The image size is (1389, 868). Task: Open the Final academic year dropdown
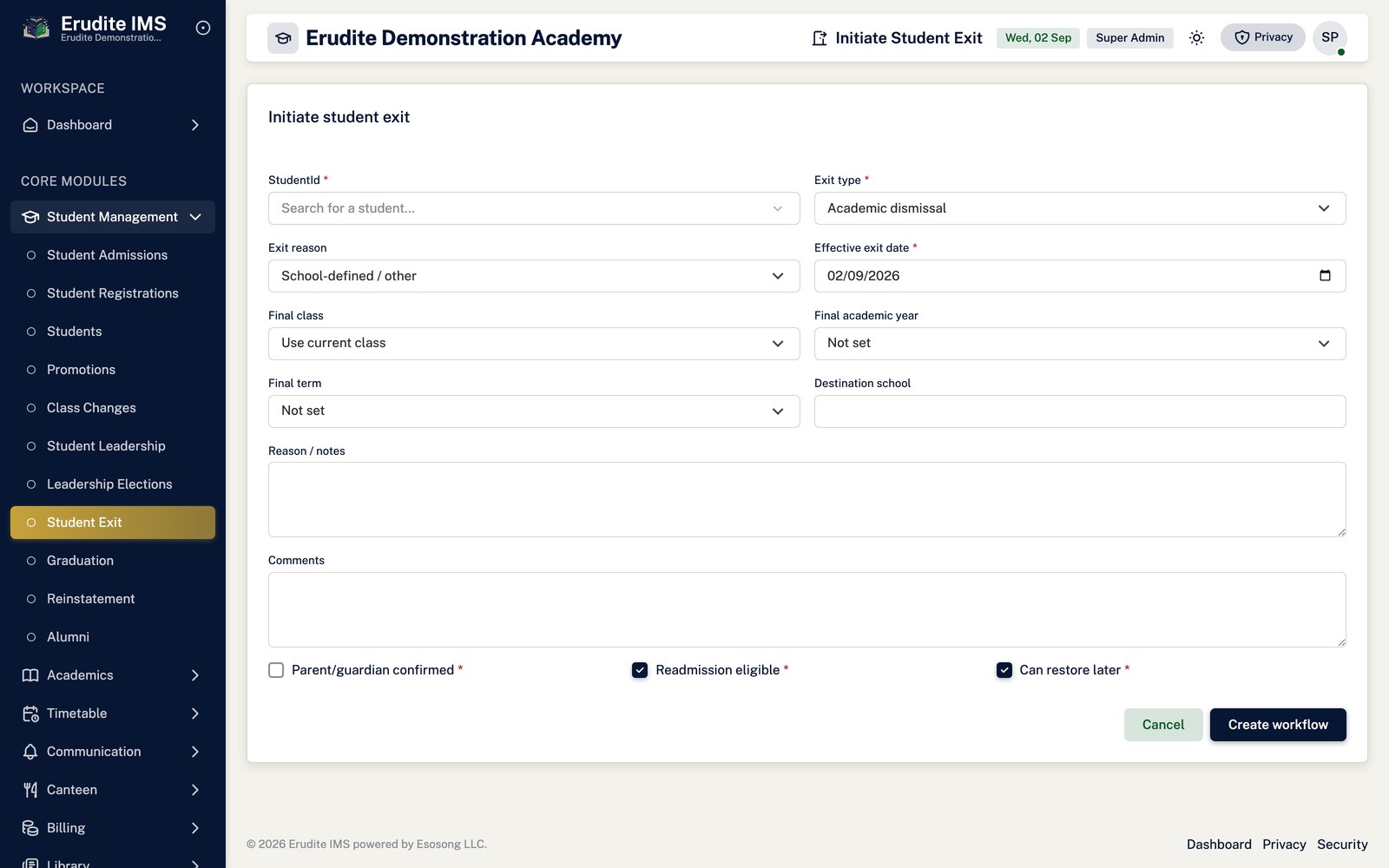tap(1080, 344)
